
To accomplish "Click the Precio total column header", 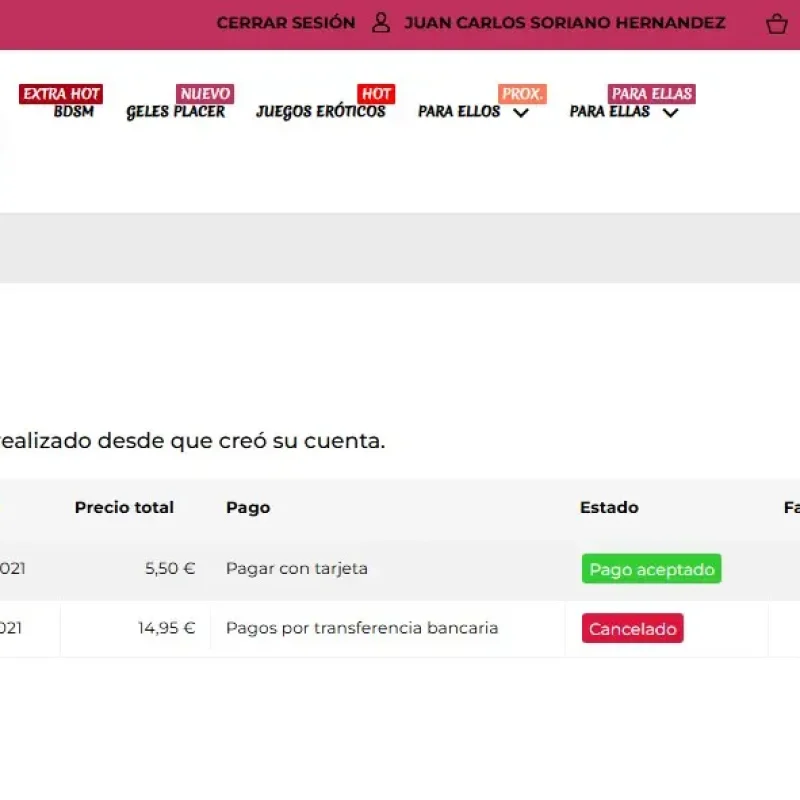I will tap(124, 508).
